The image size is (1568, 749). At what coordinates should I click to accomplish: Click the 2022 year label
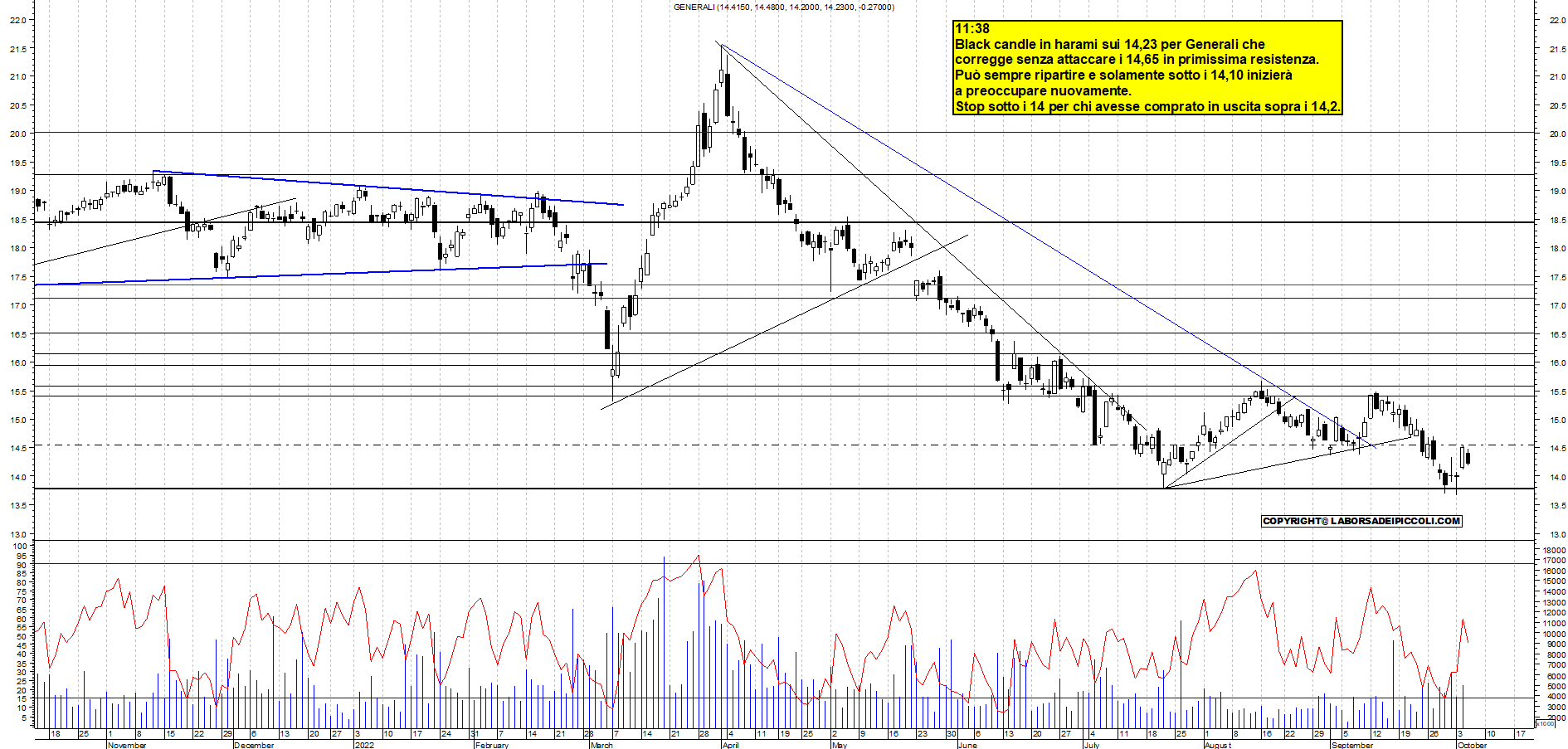[364, 745]
